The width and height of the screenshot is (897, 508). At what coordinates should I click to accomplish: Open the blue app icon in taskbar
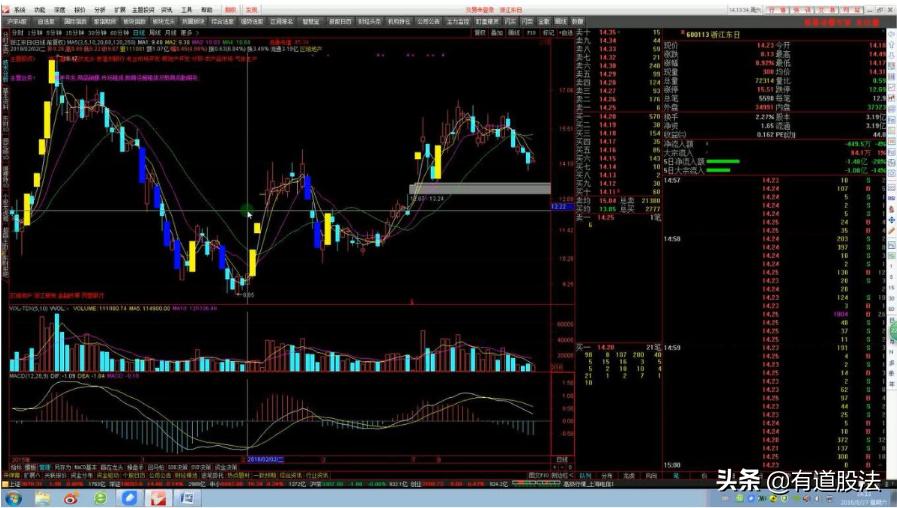(129, 498)
